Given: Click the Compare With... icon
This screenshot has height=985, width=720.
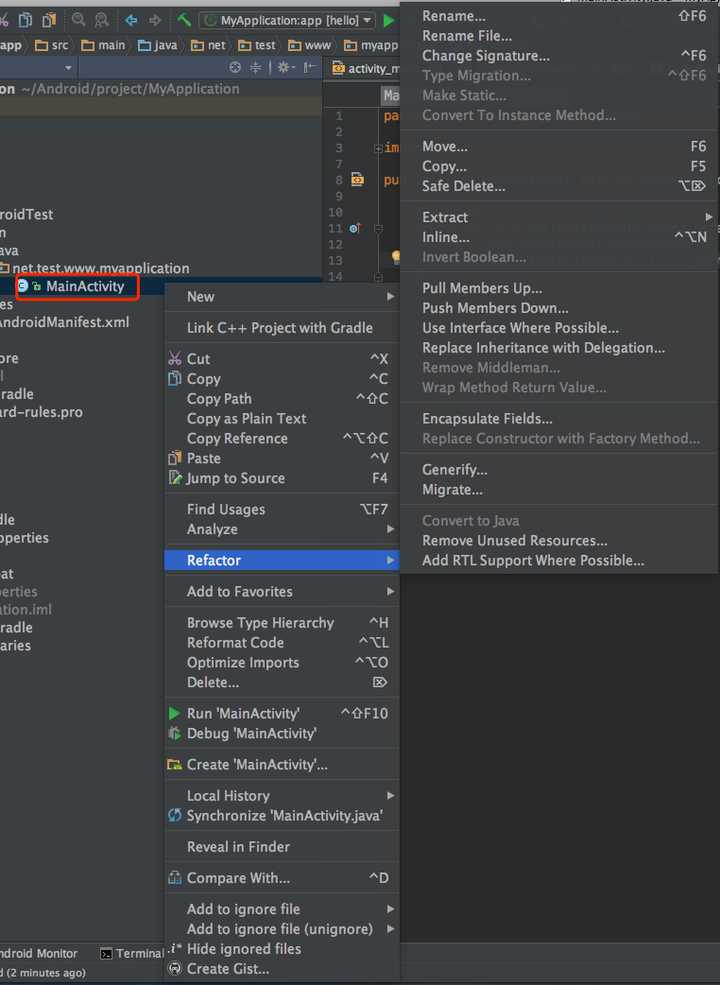Looking at the screenshot, I should (x=175, y=878).
